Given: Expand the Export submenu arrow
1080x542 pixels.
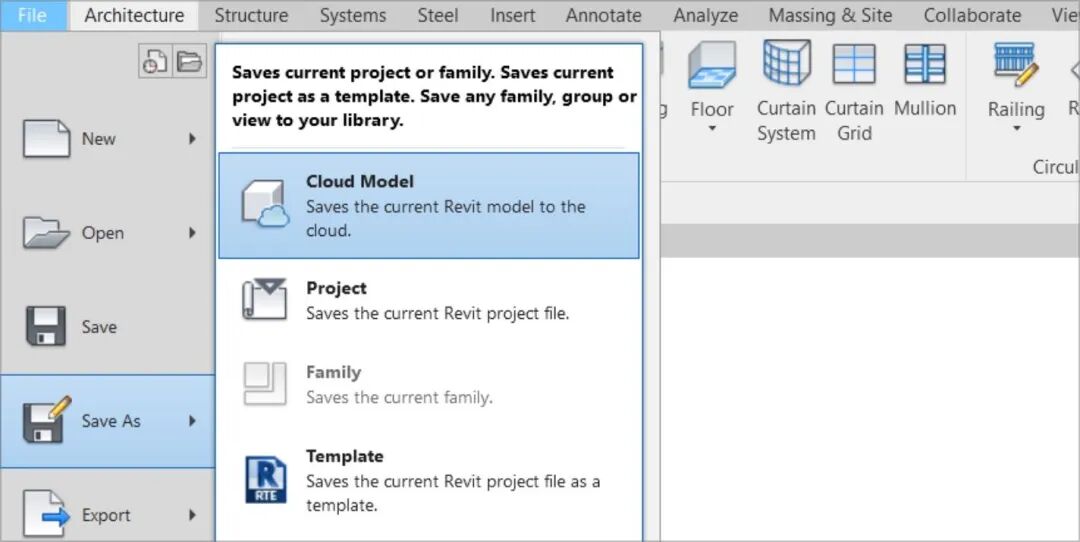Looking at the screenshot, I should (192, 515).
